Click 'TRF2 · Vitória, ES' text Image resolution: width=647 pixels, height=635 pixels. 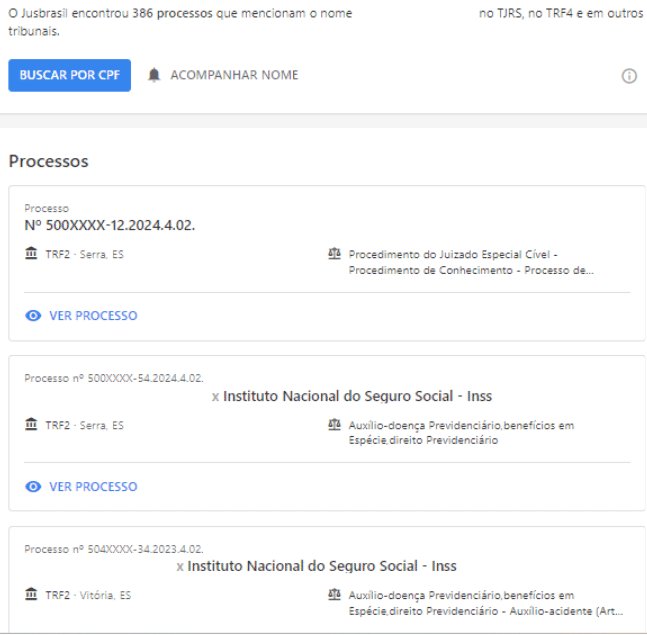point(88,595)
